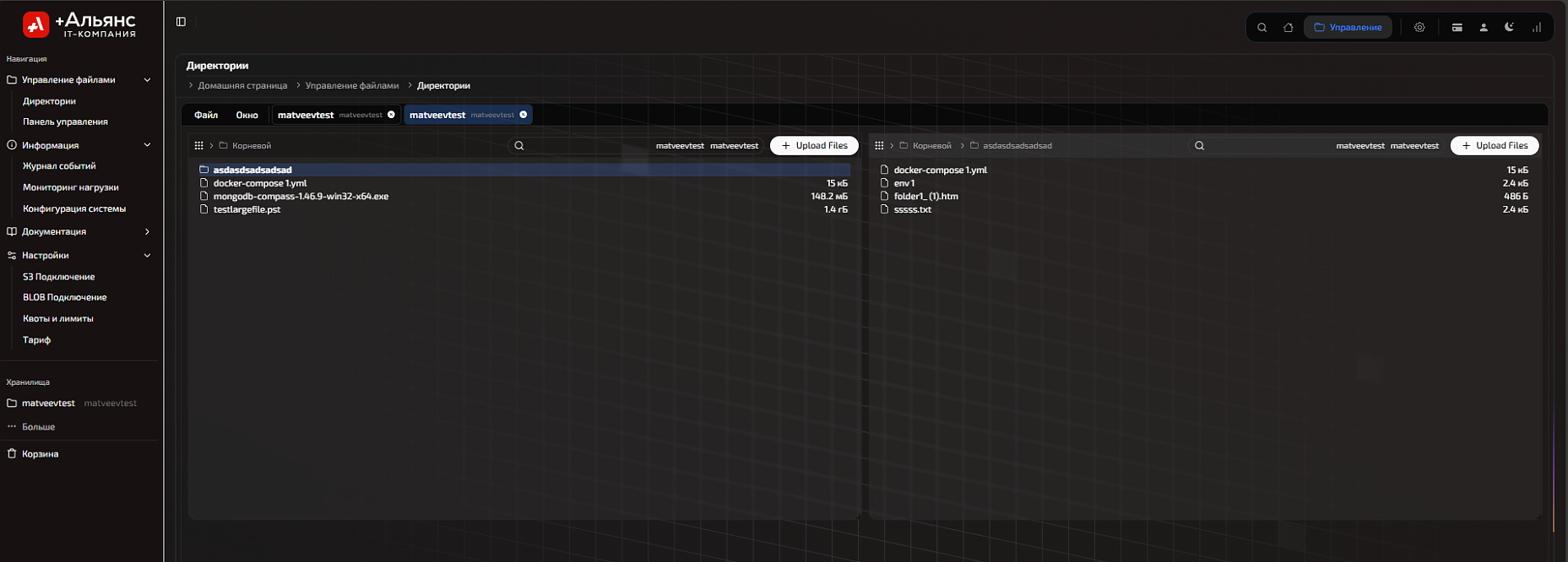Click the signal bars statistics icon
This screenshot has width=1568, height=562.
1536,28
